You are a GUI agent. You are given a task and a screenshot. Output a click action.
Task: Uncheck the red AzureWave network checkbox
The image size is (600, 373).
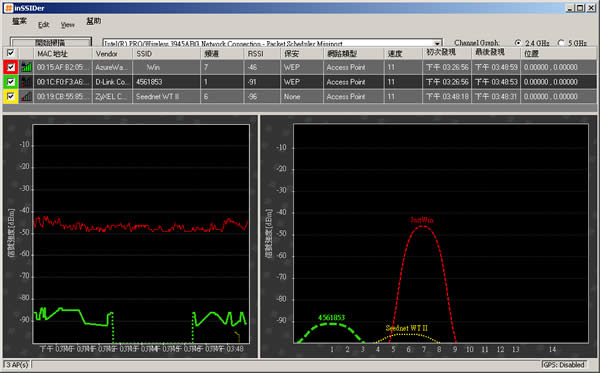[11, 67]
